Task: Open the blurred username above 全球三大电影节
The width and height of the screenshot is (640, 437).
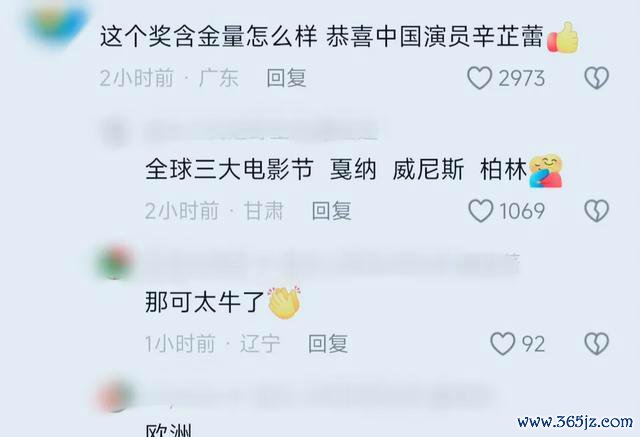Action: point(261,131)
